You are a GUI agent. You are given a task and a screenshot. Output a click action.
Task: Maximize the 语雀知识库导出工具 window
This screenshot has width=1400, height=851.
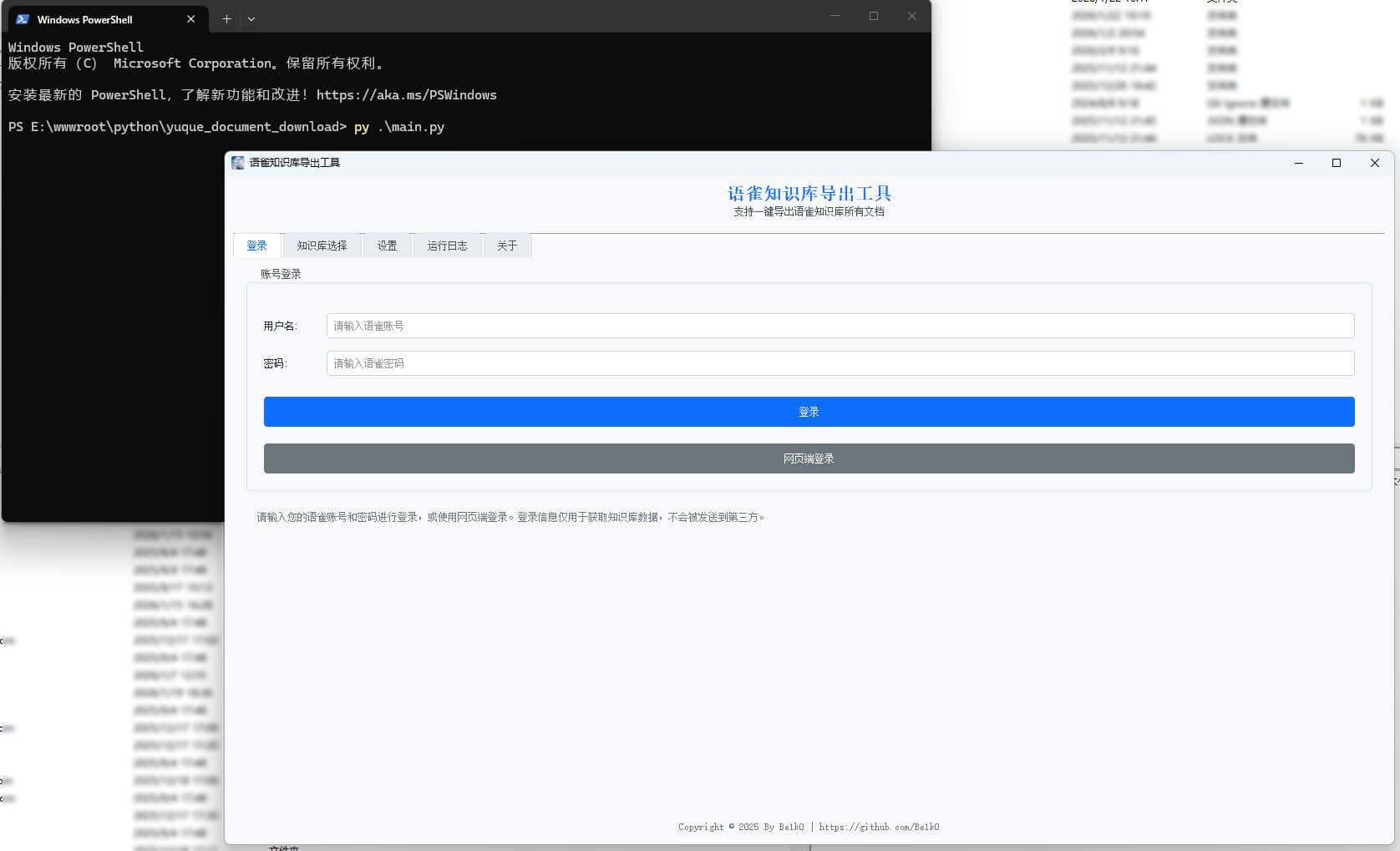tap(1337, 163)
